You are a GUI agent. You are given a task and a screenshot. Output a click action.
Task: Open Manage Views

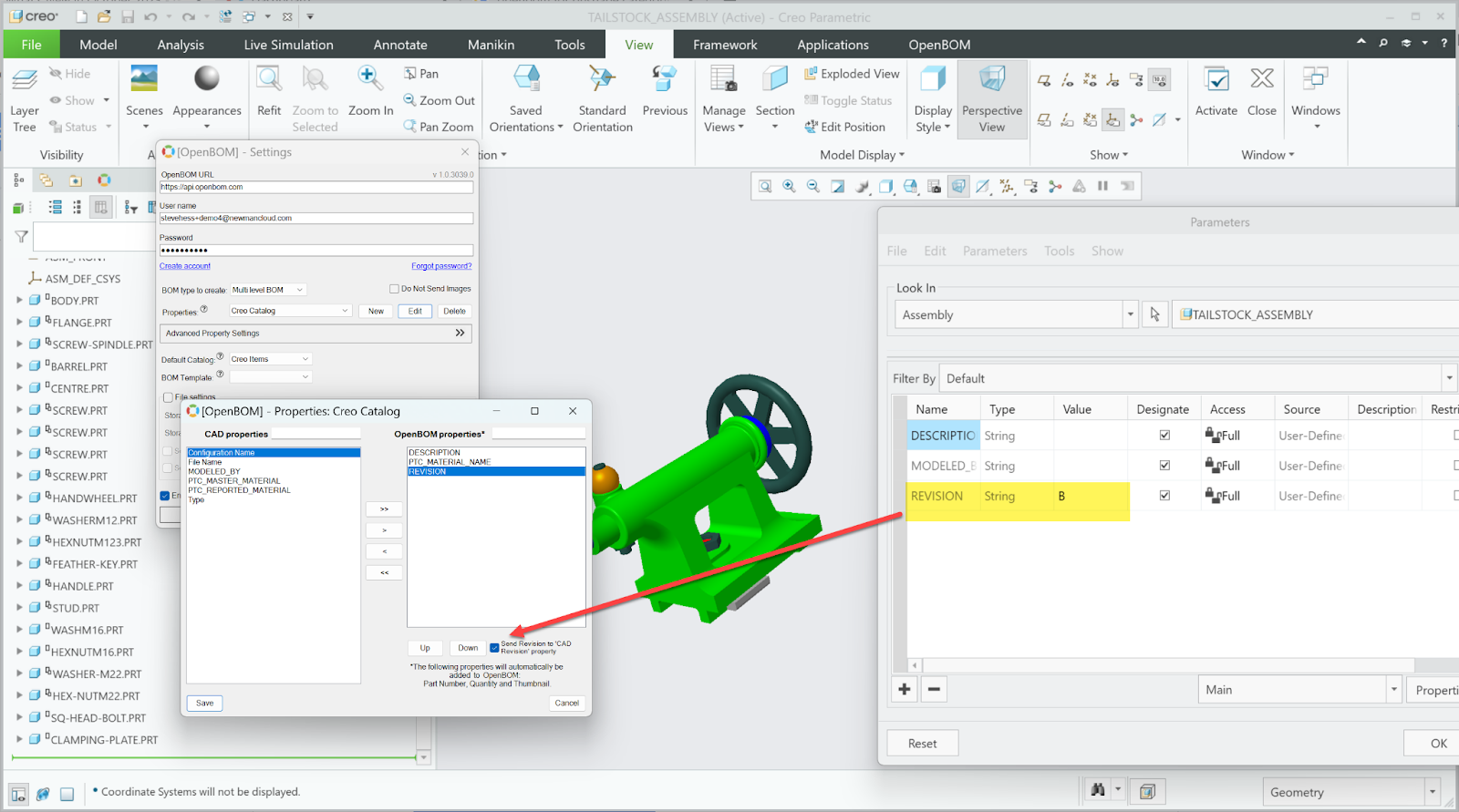point(724,98)
